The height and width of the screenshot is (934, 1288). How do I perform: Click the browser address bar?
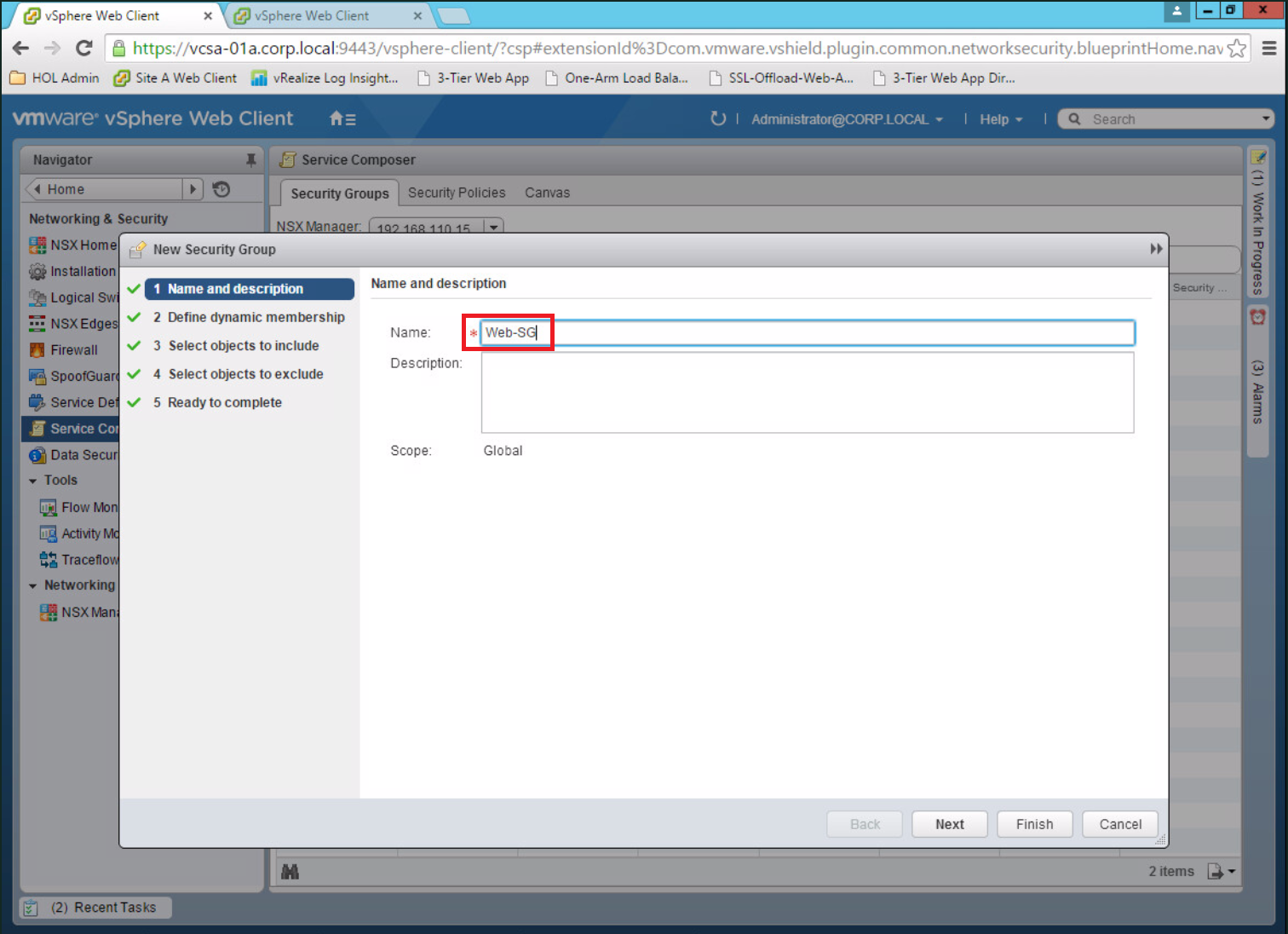(677, 49)
